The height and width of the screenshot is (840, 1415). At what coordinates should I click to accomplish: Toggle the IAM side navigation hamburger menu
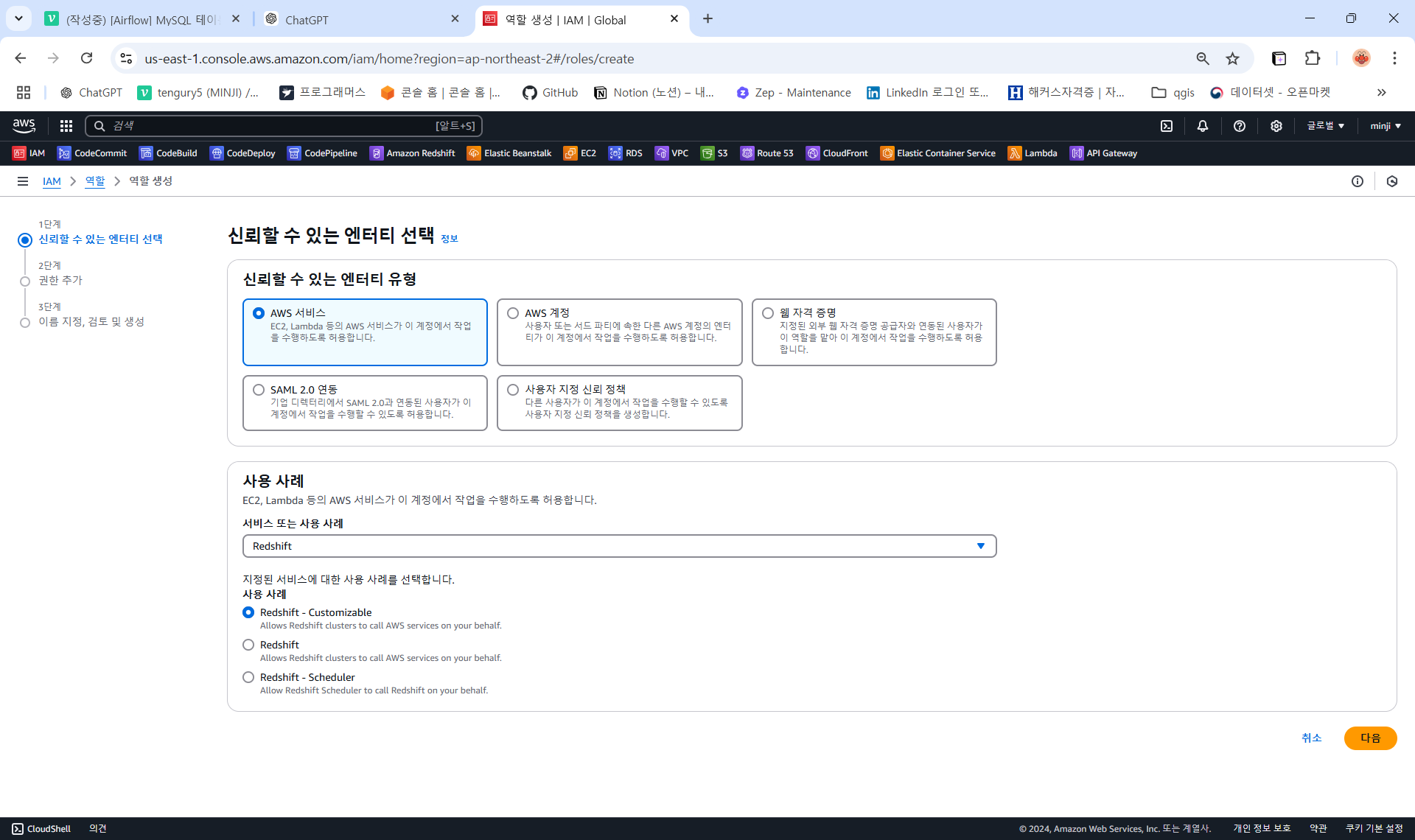click(x=23, y=181)
